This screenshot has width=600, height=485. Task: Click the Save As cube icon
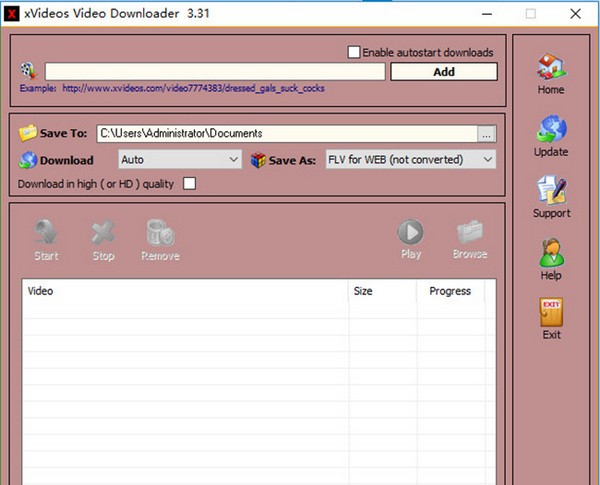click(258, 160)
